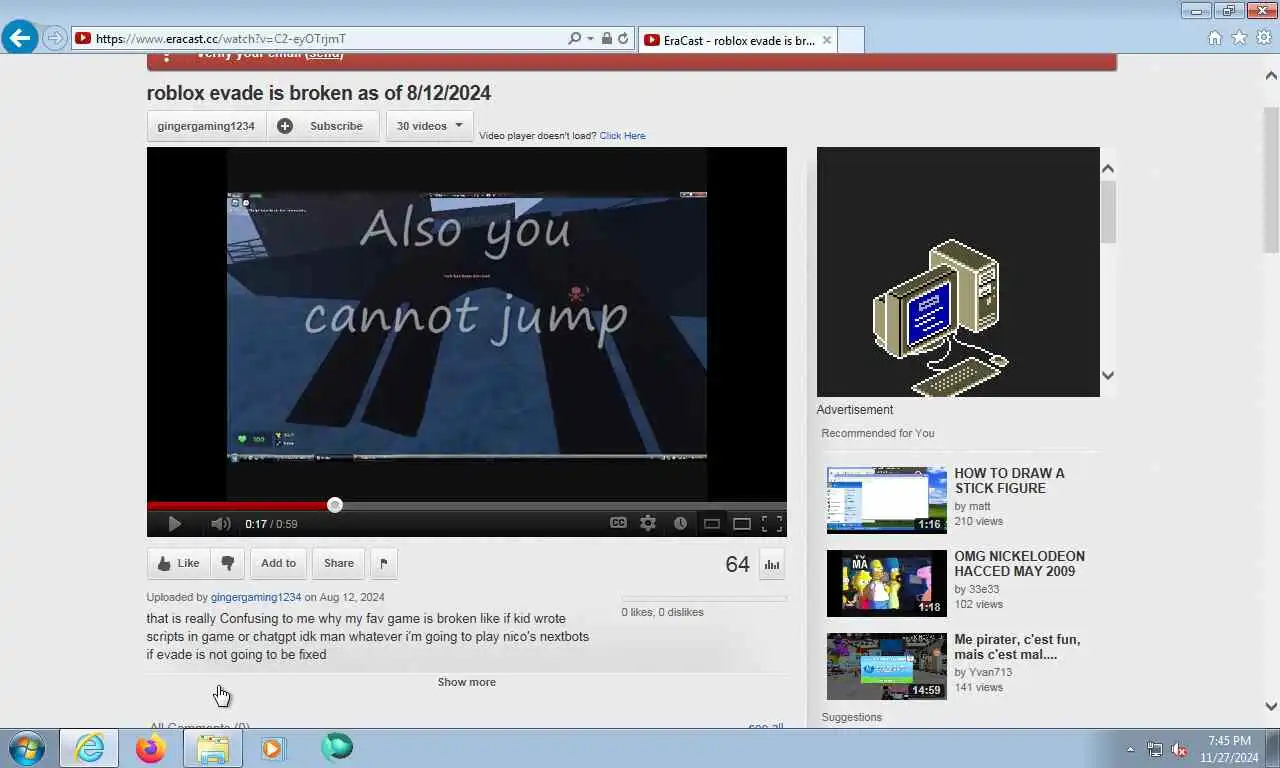
Task: Open the Windows Start menu
Action: click(27, 748)
